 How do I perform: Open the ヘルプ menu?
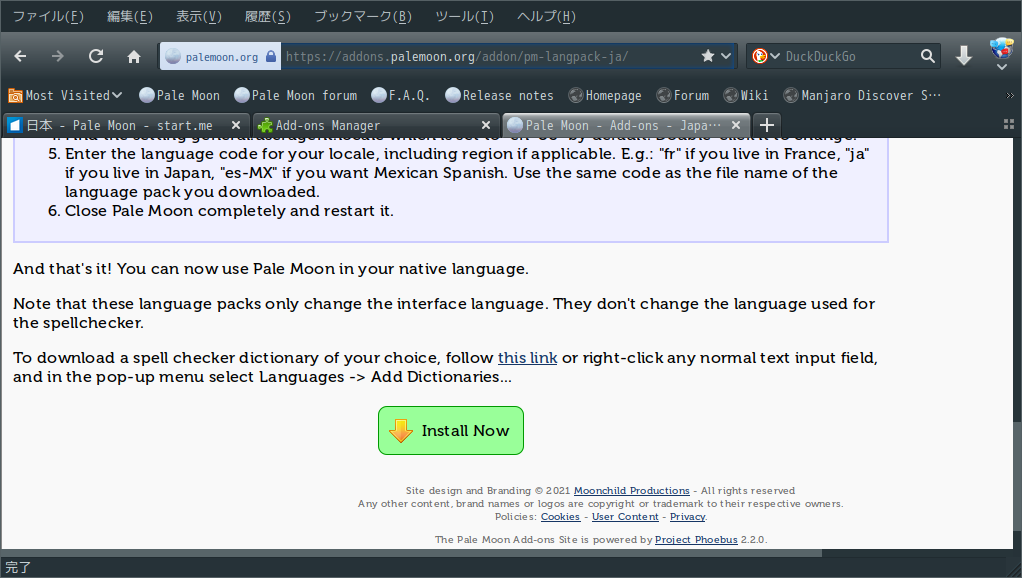[x=546, y=16]
